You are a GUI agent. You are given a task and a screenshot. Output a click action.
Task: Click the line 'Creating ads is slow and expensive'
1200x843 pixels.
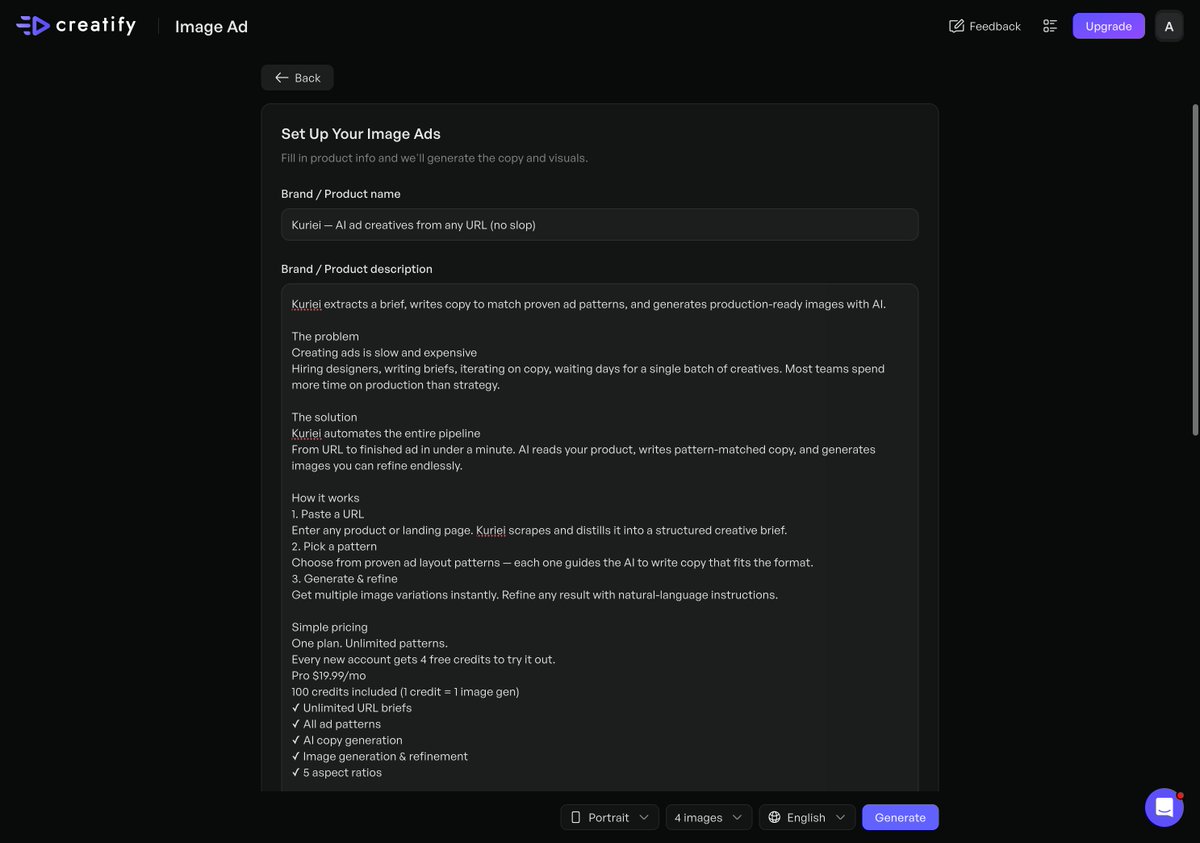point(384,353)
